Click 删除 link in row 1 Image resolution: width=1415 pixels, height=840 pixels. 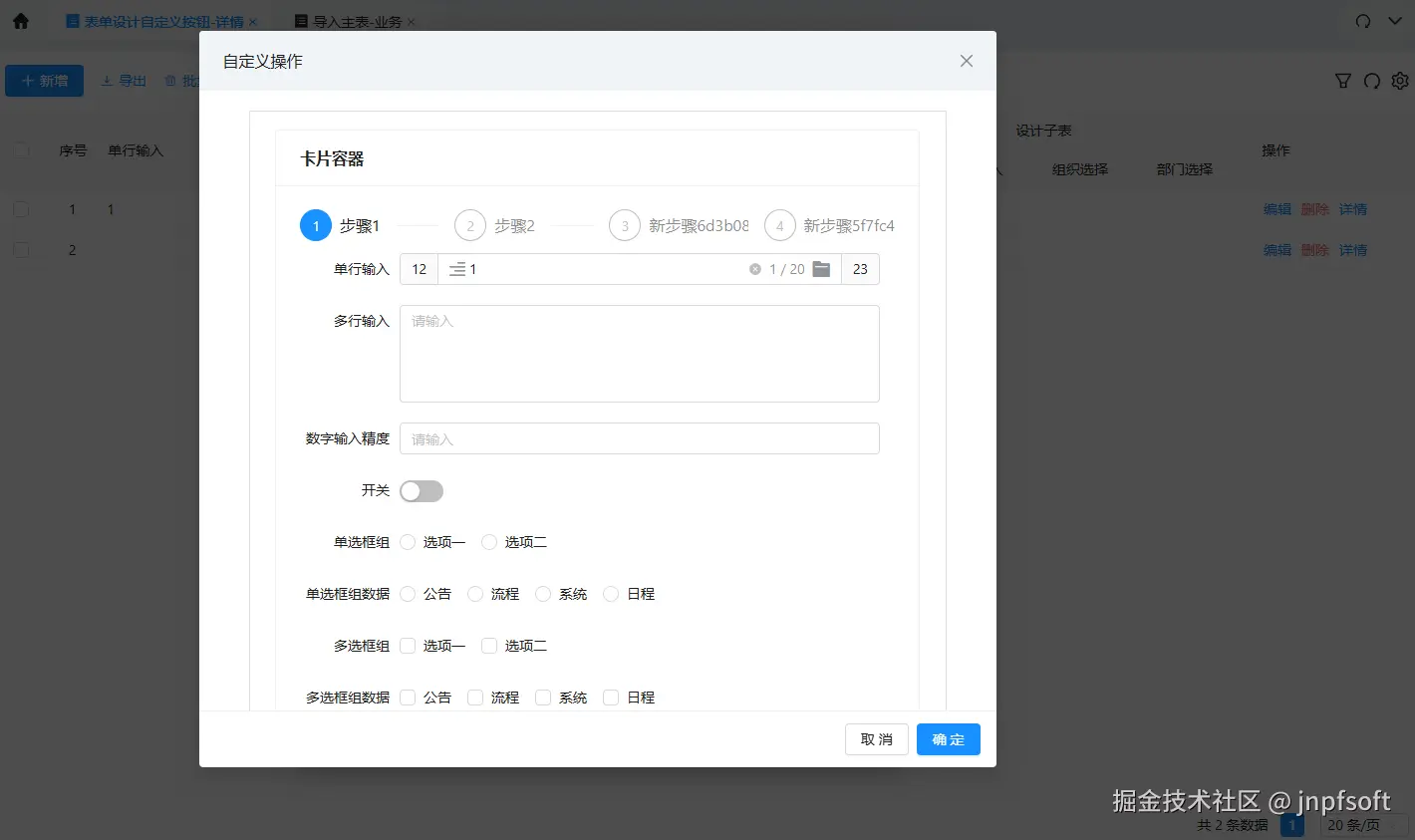click(x=1315, y=209)
